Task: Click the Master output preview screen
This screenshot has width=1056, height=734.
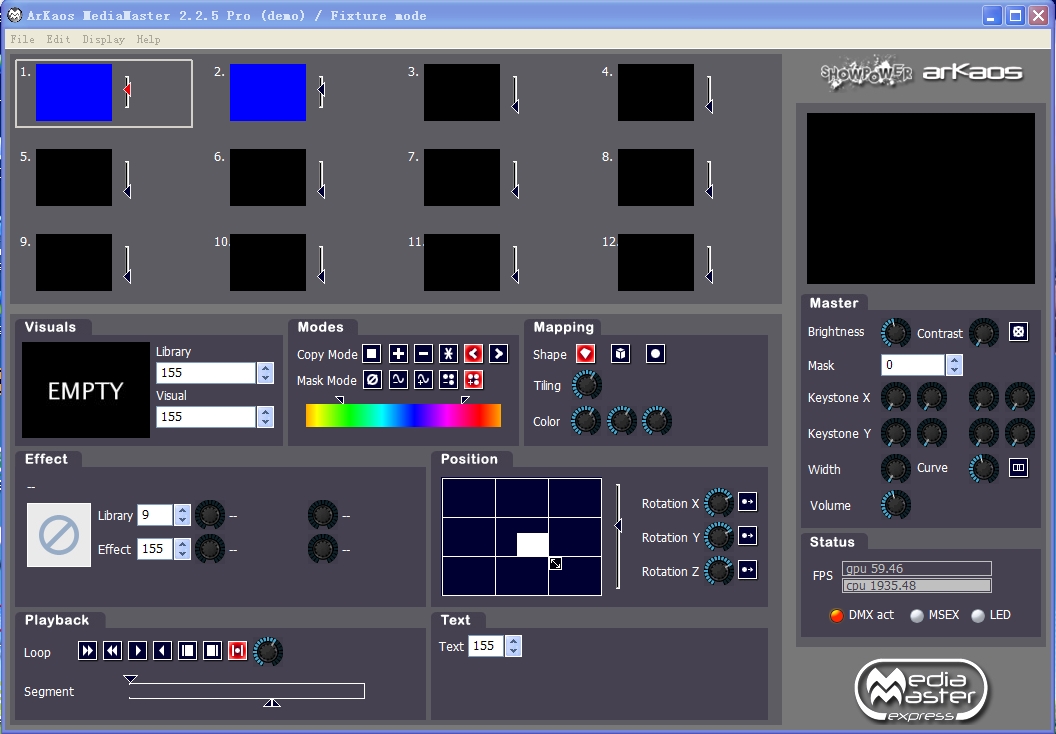Action: pyautogui.click(x=921, y=198)
